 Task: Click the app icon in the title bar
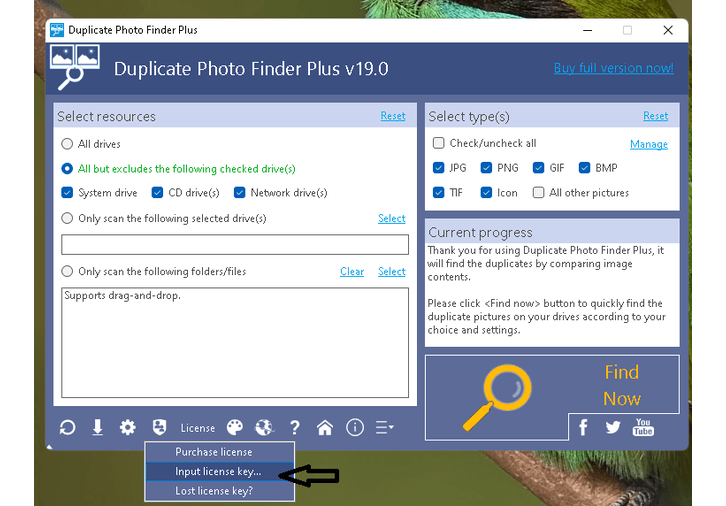(x=57, y=30)
